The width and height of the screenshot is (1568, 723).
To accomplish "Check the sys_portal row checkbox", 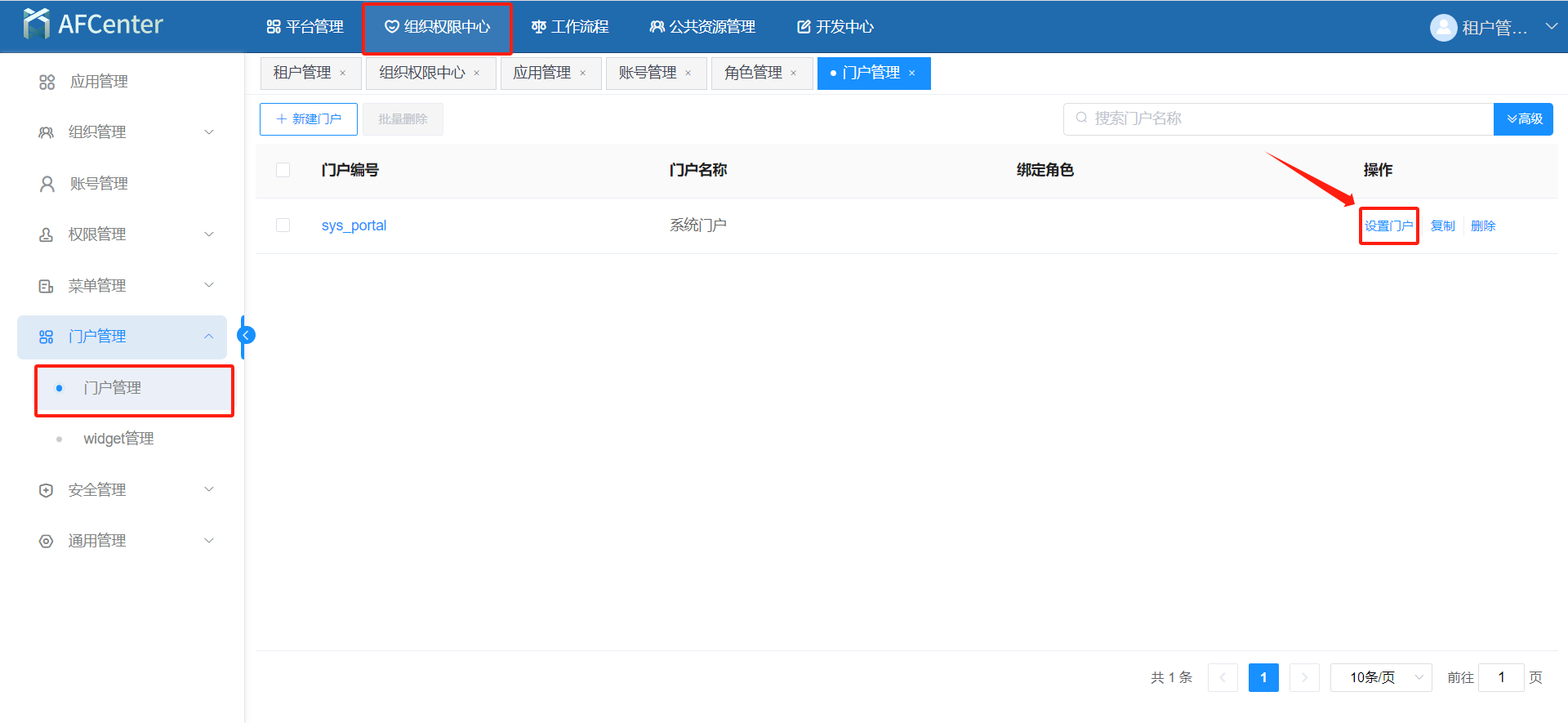I will click(283, 225).
